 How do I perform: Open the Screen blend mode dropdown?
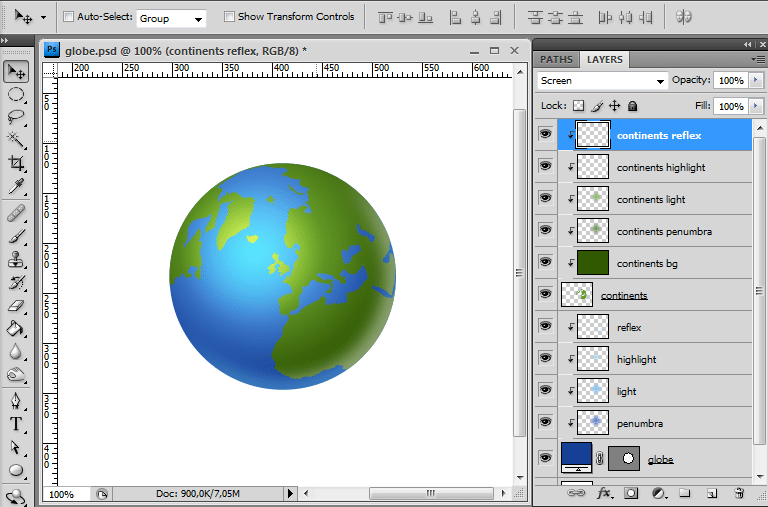click(602, 81)
